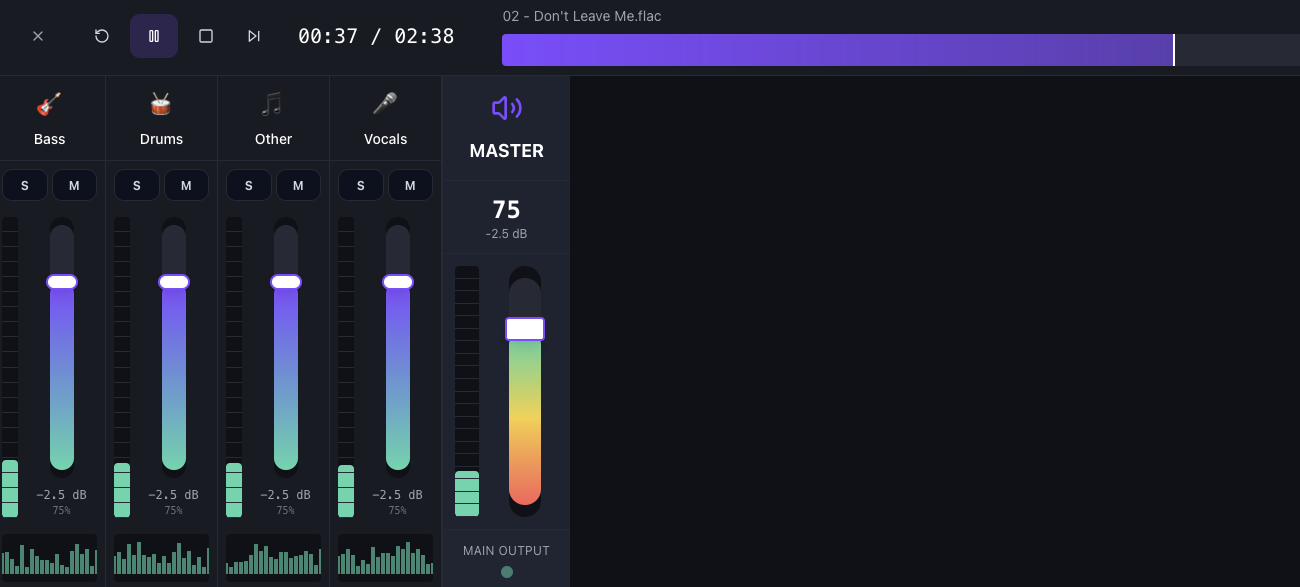Solo the Bass channel
This screenshot has width=1300, height=587.
point(25,185)
